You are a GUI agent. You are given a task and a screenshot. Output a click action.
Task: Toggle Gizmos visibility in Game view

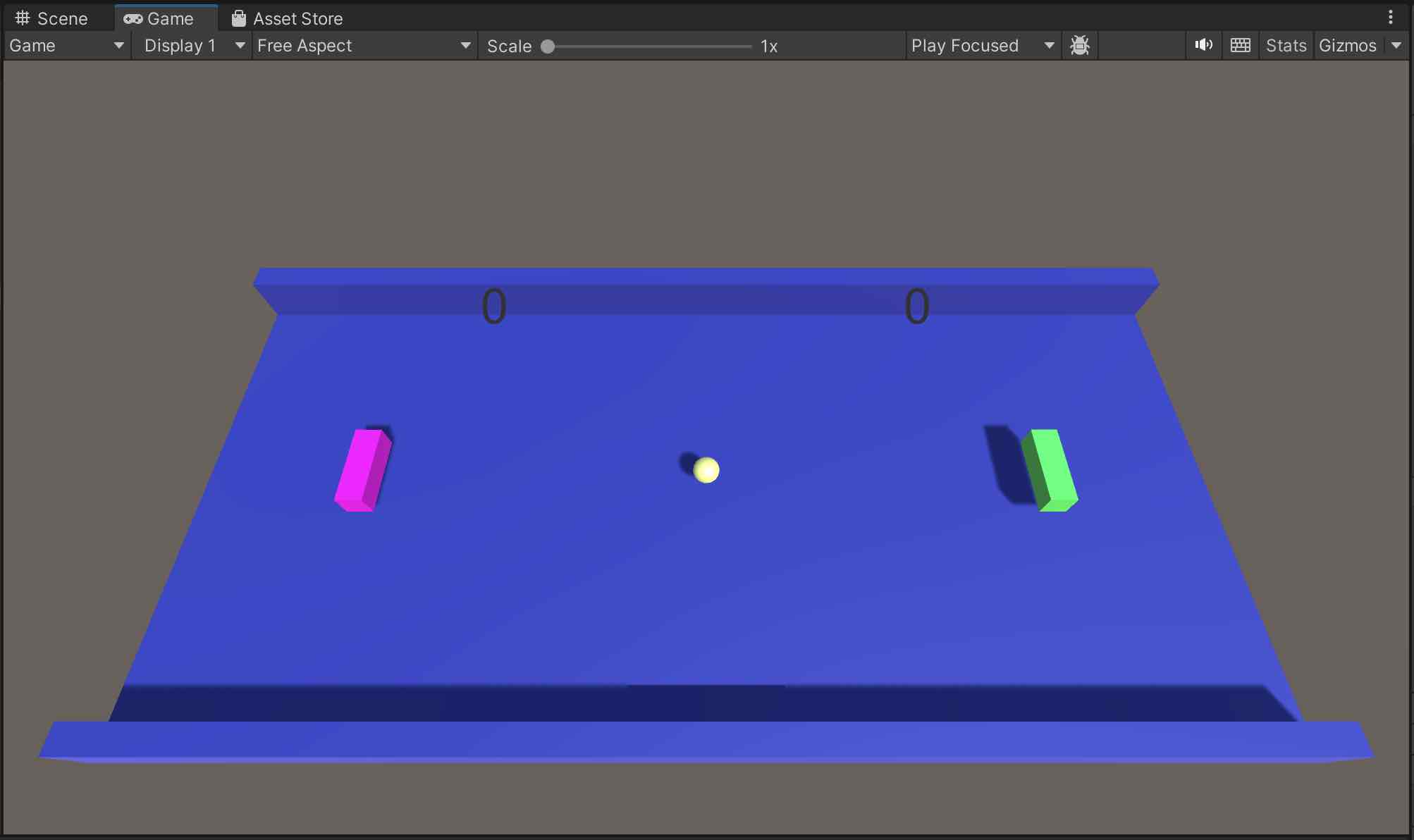(x=1347, y=46)
